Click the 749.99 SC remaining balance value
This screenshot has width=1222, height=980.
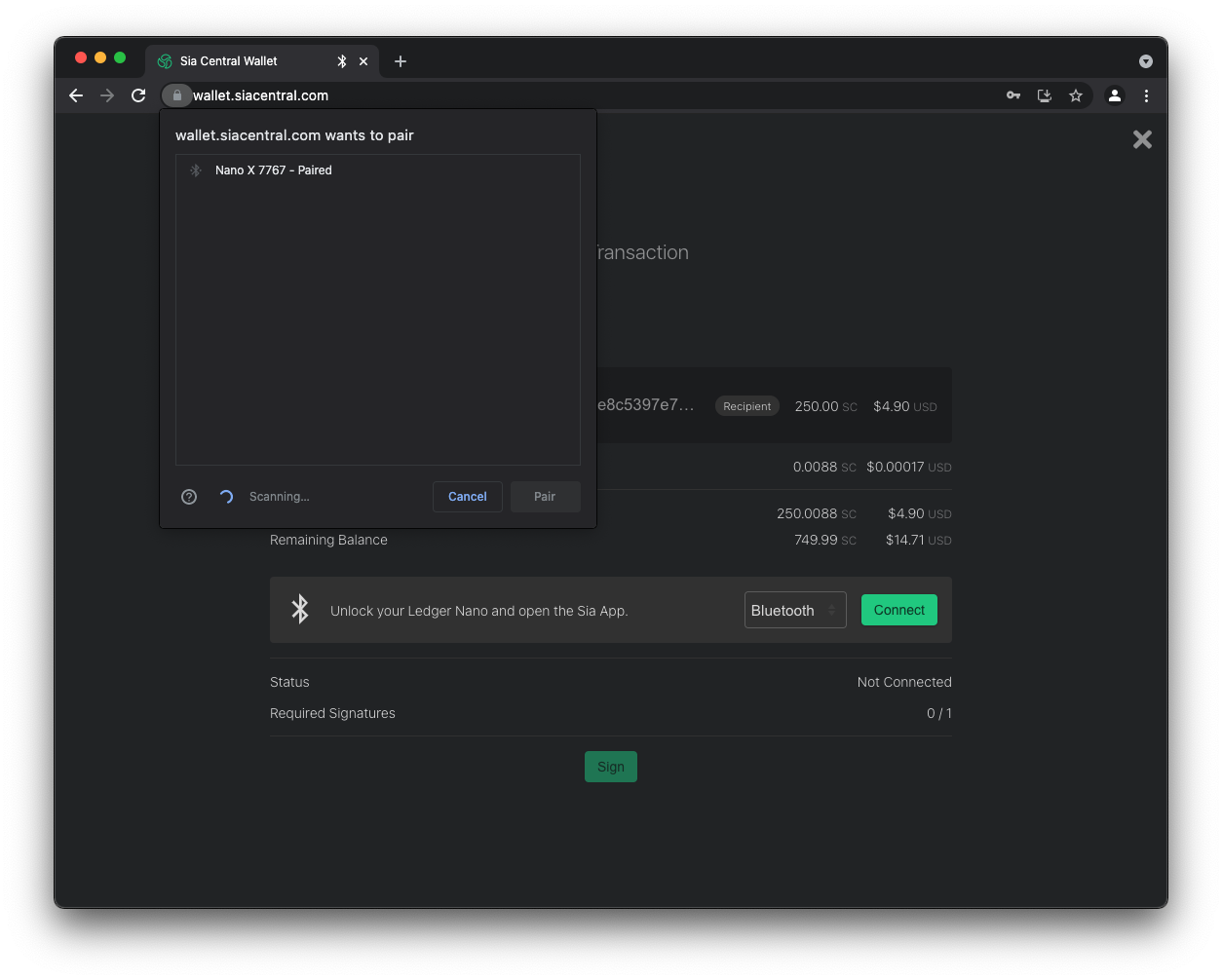pyautogui.click(x=825, y=540)
